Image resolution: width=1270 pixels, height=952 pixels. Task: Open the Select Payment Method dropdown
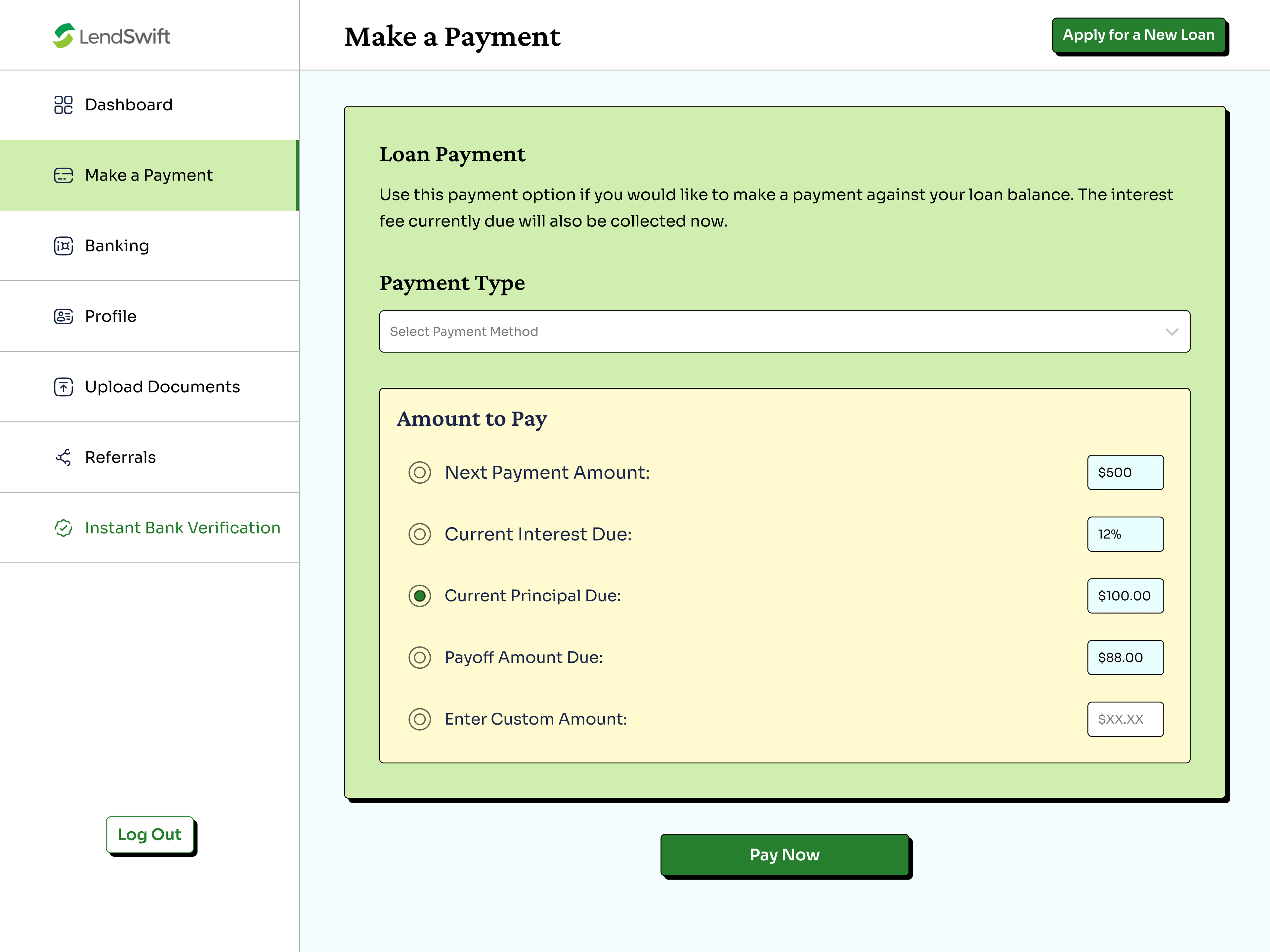(x=784, y=332)
